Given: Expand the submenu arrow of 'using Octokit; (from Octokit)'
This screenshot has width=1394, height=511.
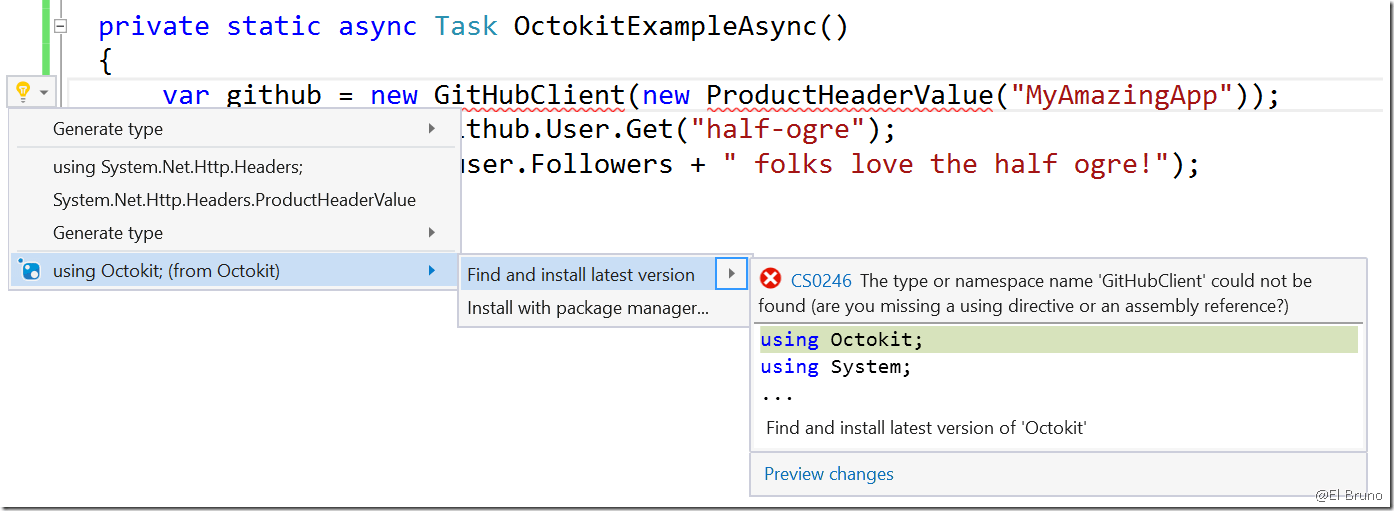Looking at the screenshot, I should [x=432, y=271].
